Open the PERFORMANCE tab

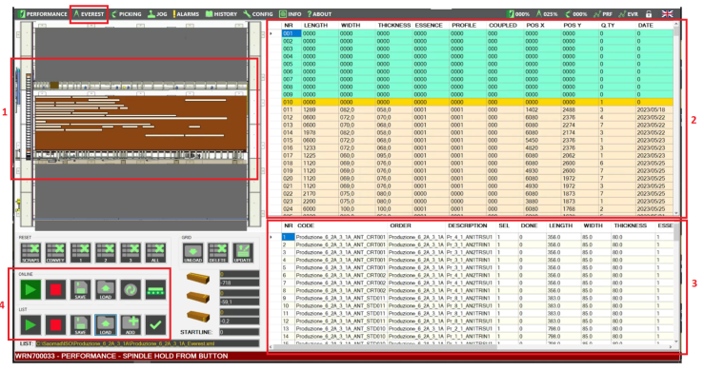click(43, 14)
